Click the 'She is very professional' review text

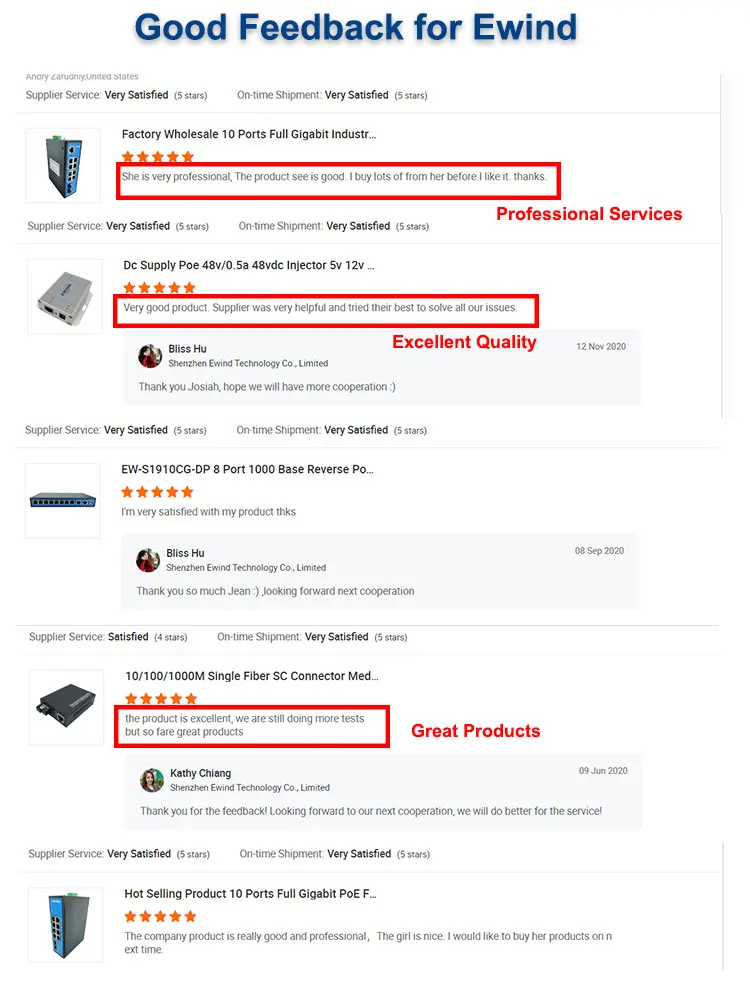click(334, 177)
